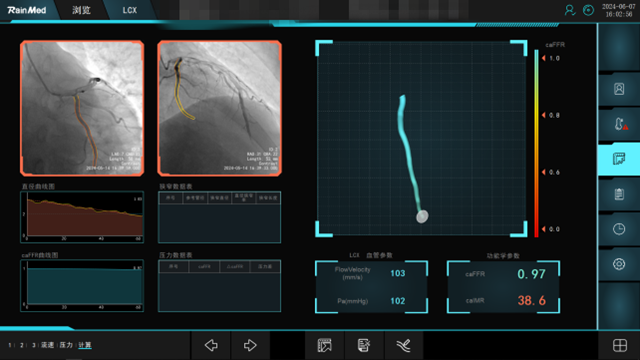
Task: Open the pressure sensor warning sidebar icon
Action: [x=619, y=124]
